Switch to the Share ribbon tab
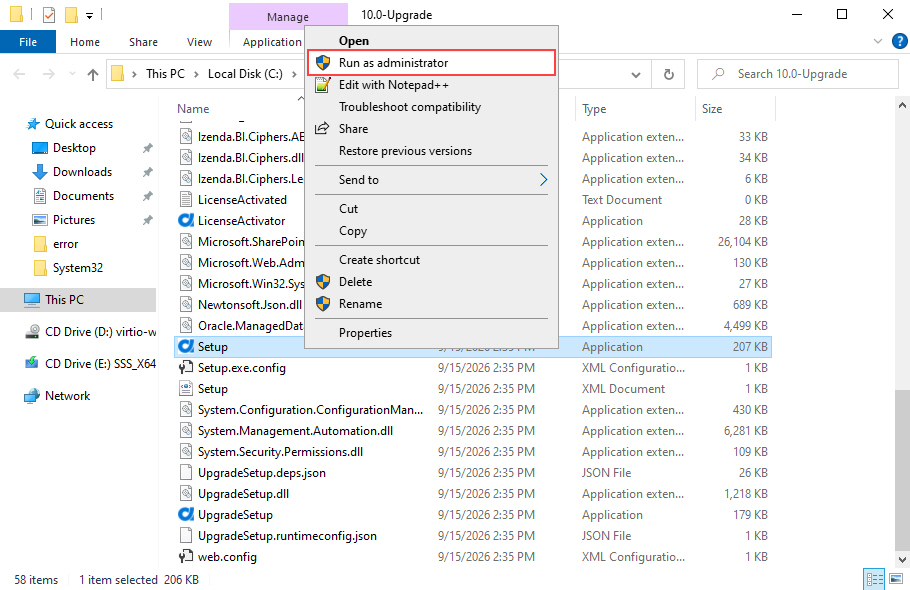The height and width of the screenshot is (590, 910). click(143, 42)
